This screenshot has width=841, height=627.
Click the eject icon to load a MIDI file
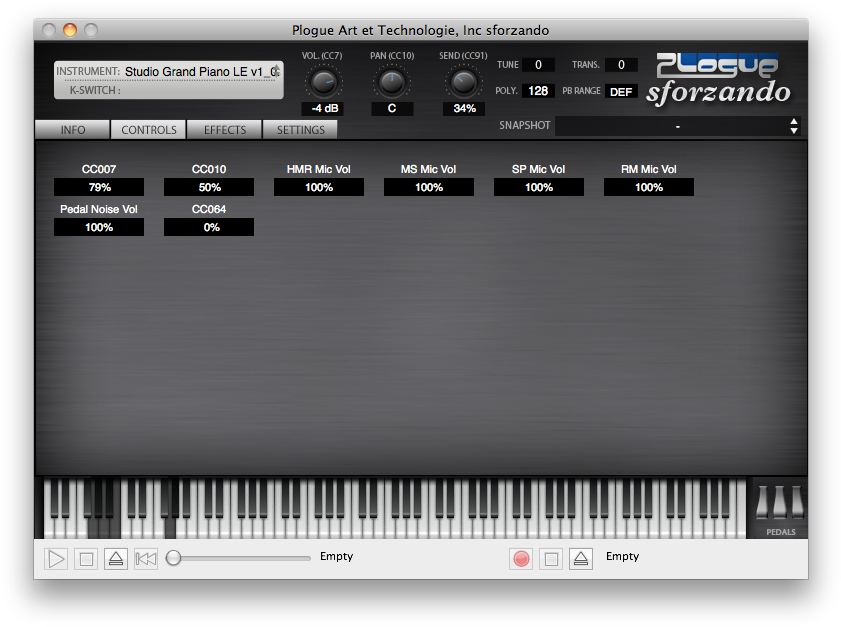tap(116, 559)
